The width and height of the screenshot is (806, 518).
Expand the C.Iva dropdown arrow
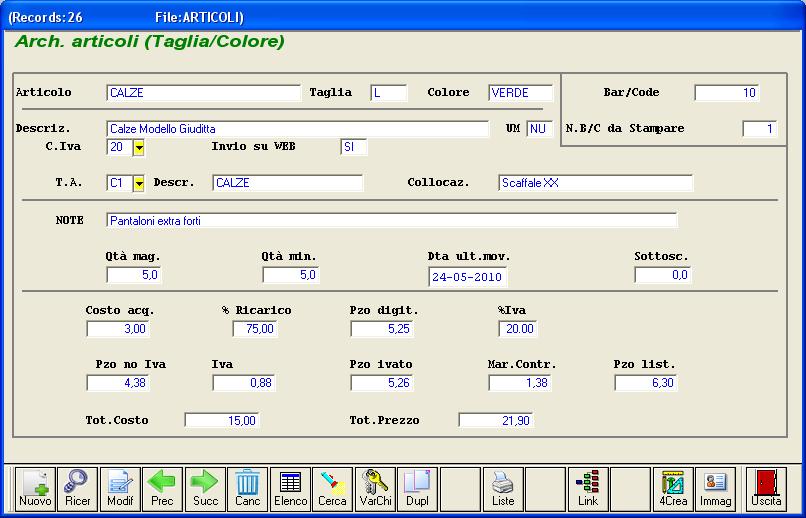(x=139, y=147)
